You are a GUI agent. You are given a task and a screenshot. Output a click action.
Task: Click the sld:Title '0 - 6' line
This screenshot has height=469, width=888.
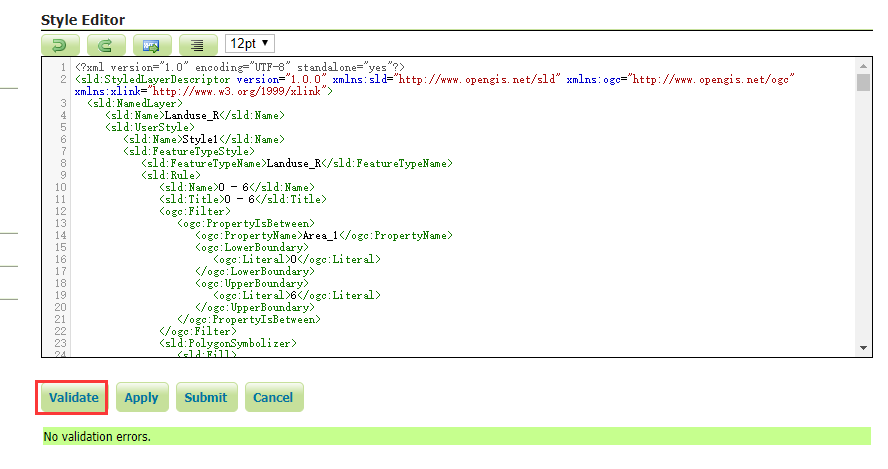(x=243, y=199)
